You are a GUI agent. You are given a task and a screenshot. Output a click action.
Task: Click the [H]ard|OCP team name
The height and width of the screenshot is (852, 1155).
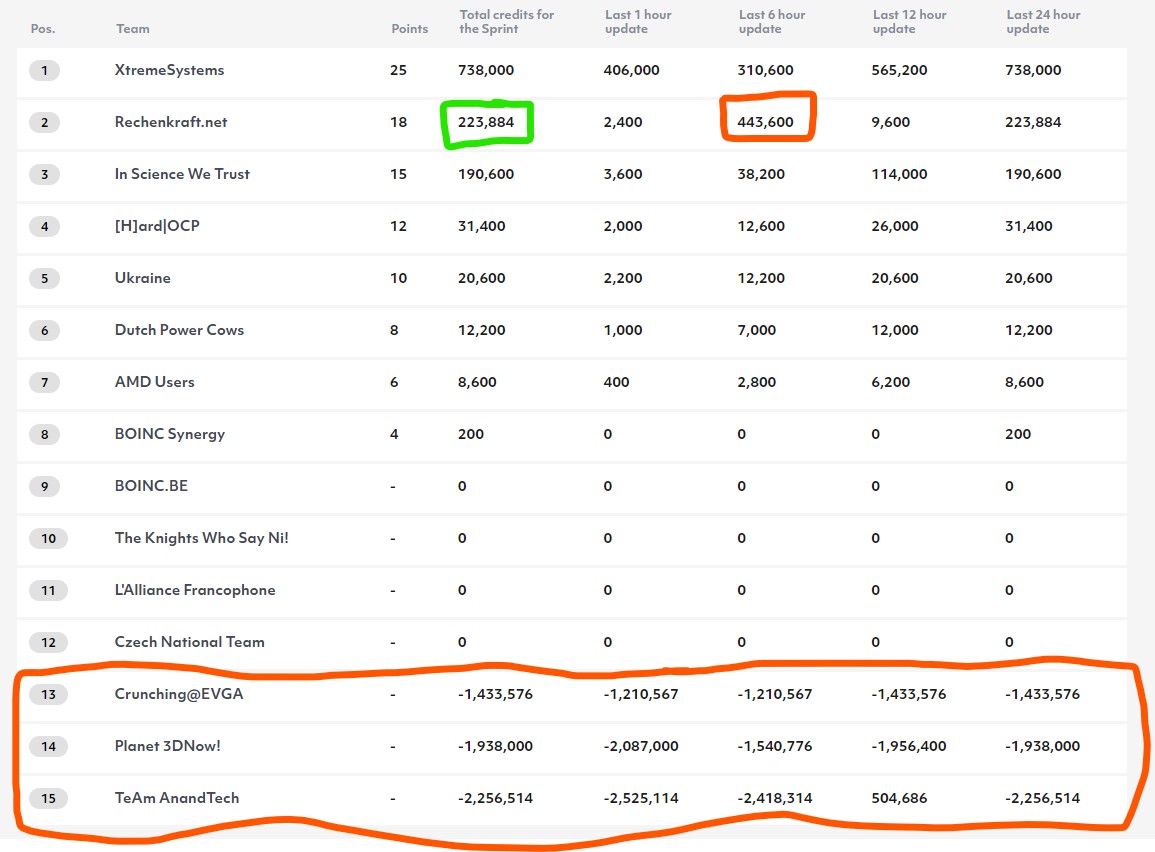point(157,226)
